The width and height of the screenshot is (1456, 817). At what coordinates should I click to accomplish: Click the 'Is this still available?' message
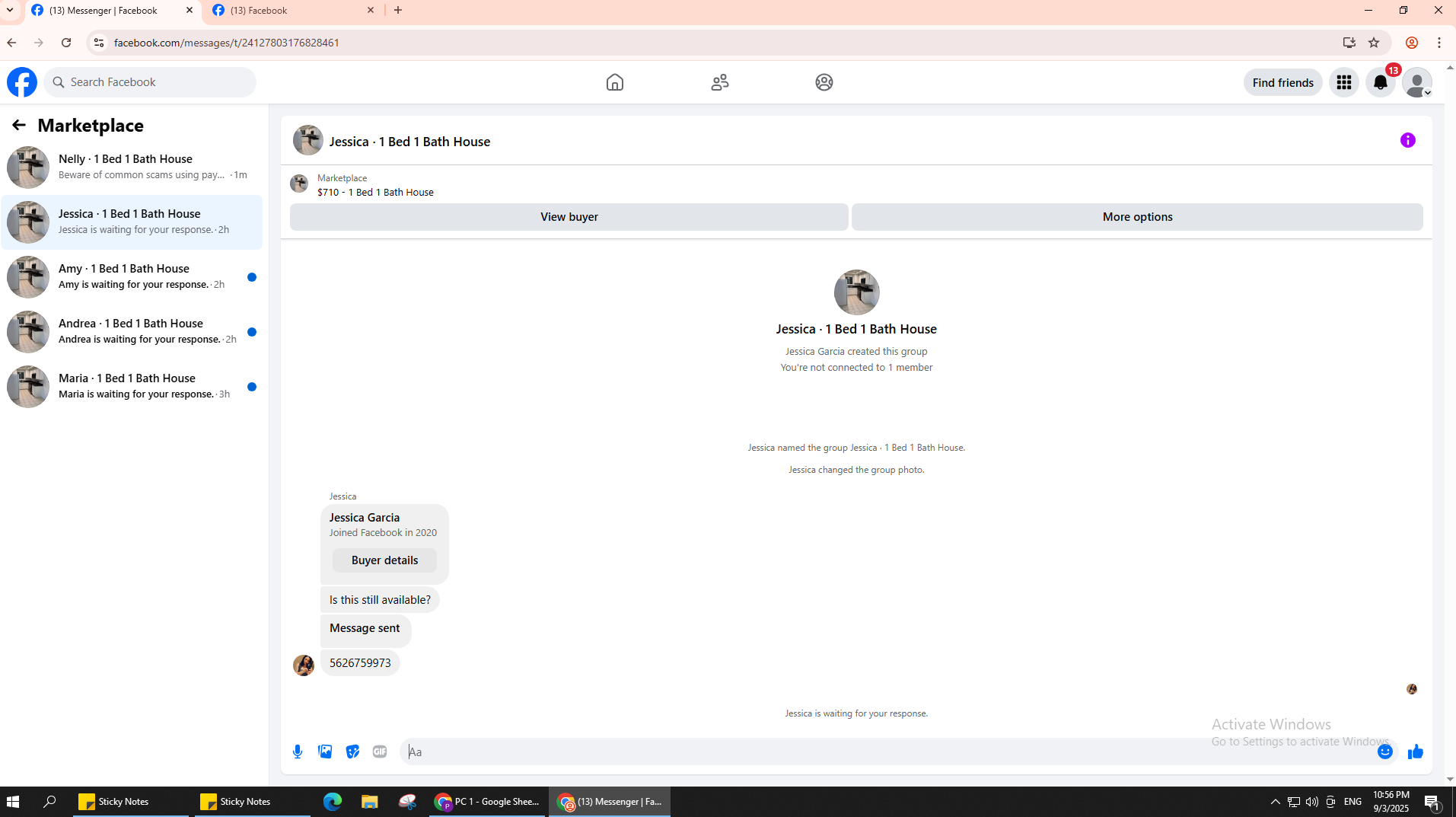pyautogui.click(x=380, y=600)
